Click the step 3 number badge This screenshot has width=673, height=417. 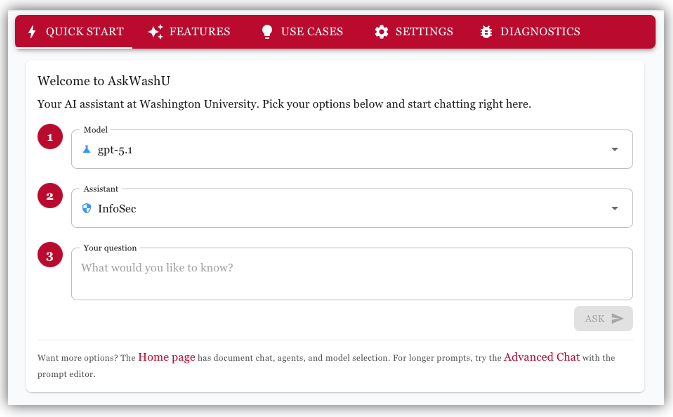50,256
